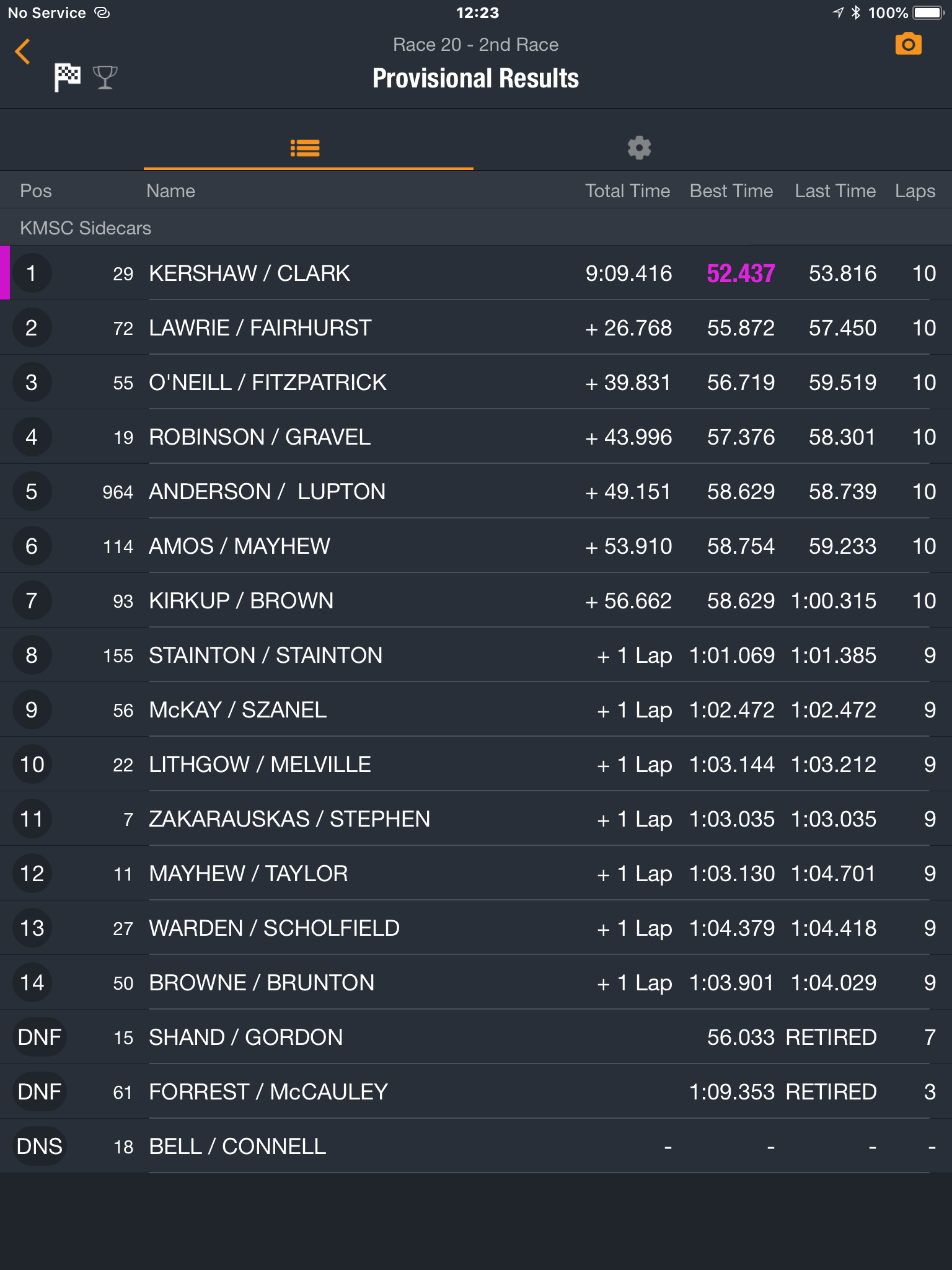Tap the orange back arrow
This screenshot has height=1270, width=952.
pyautogui.click(x=22, y=51)
